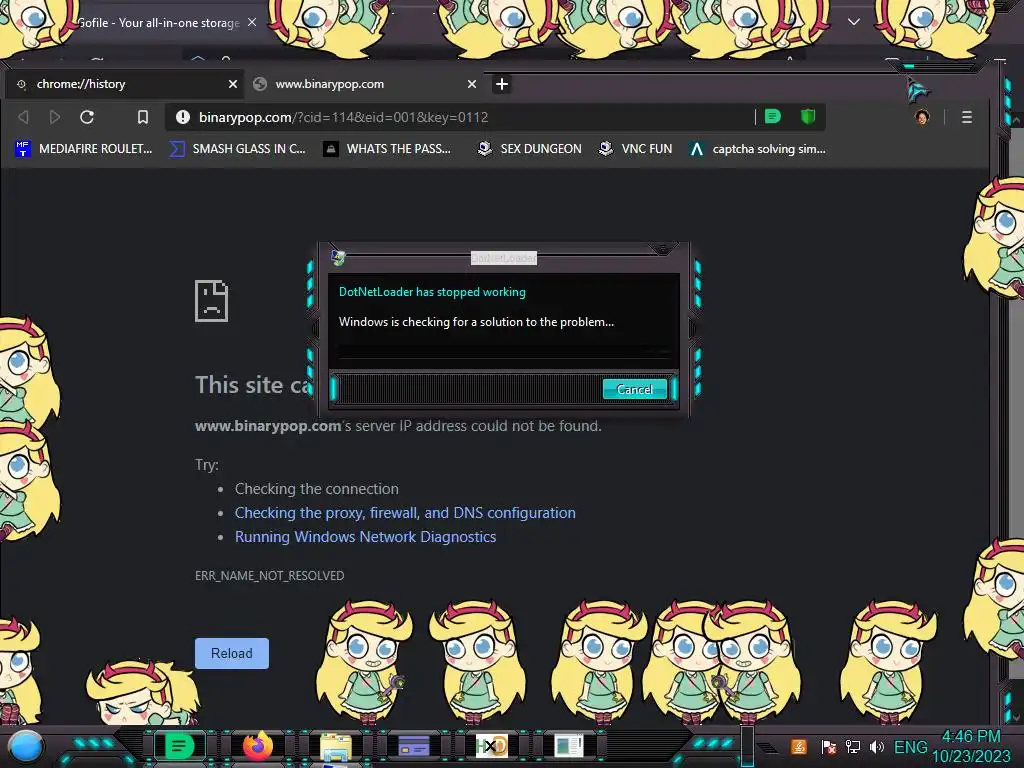Cancel the DotNetLoader error dialog
This screenshot has width=1024, height=768.
point(634,389)
